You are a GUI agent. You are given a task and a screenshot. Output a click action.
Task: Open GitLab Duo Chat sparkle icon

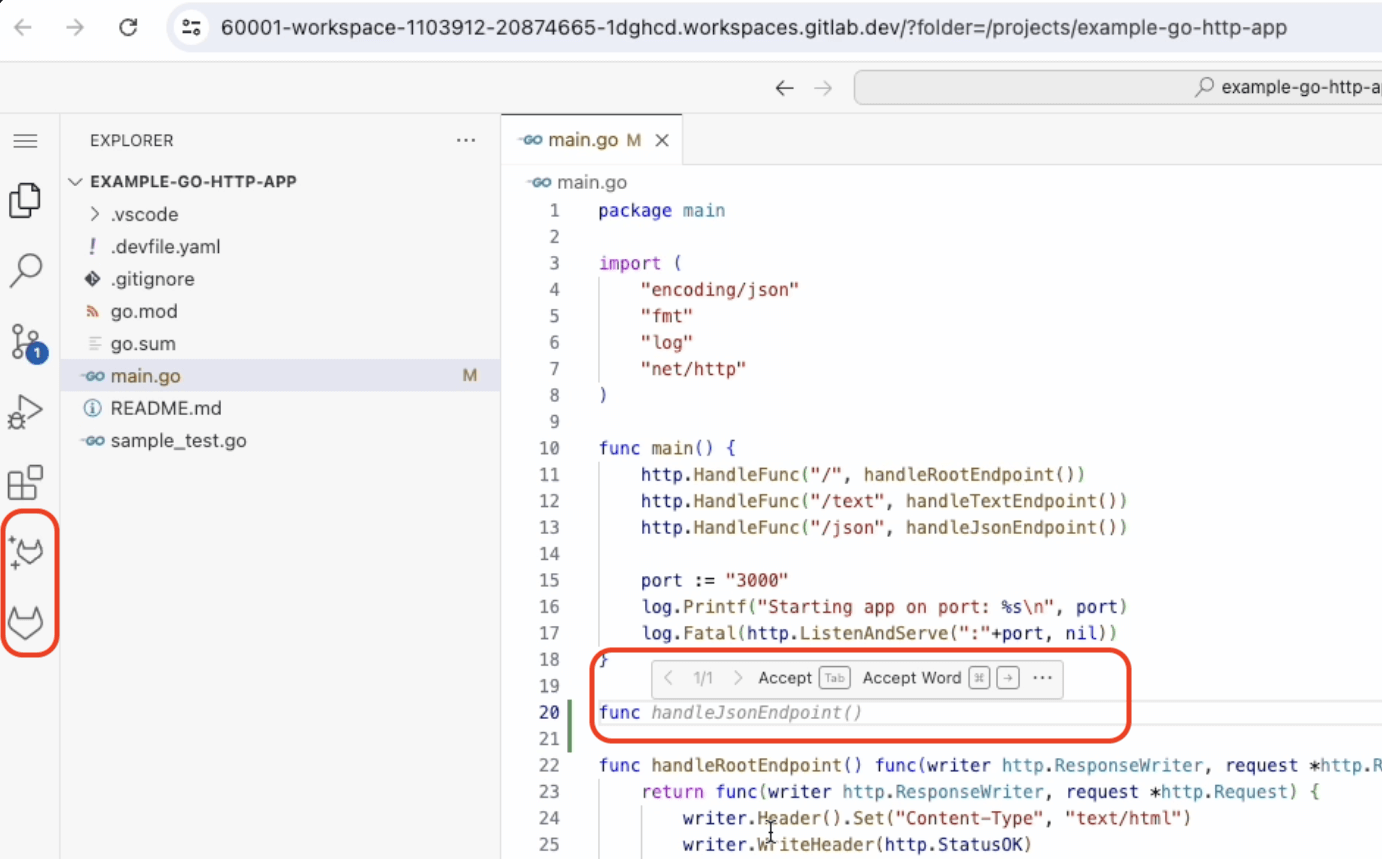point(26,551)
